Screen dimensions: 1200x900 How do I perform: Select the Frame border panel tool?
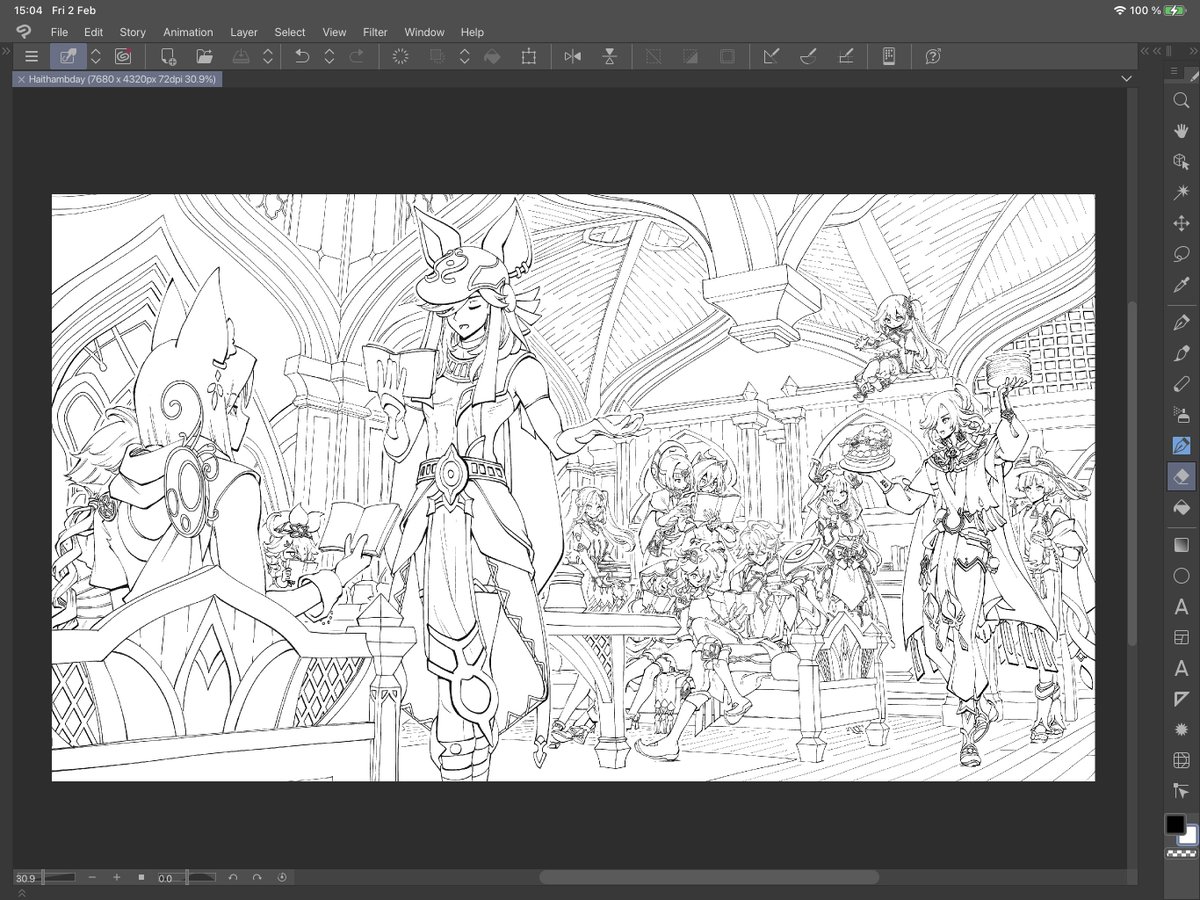coord(1180,637)
